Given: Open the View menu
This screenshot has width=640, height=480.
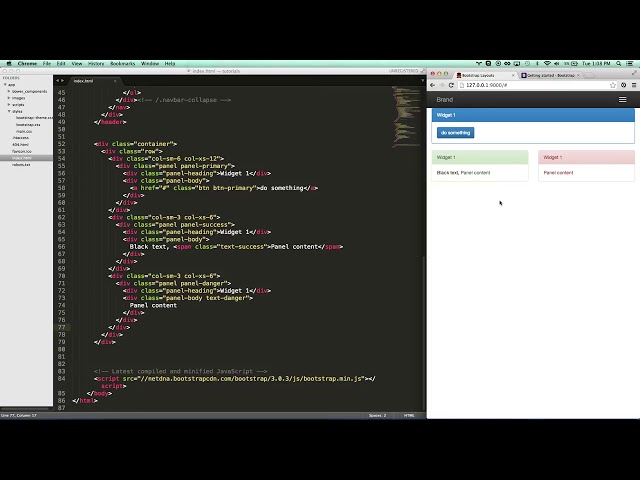Looking at the screenshot, I should (x=77, y=64).
